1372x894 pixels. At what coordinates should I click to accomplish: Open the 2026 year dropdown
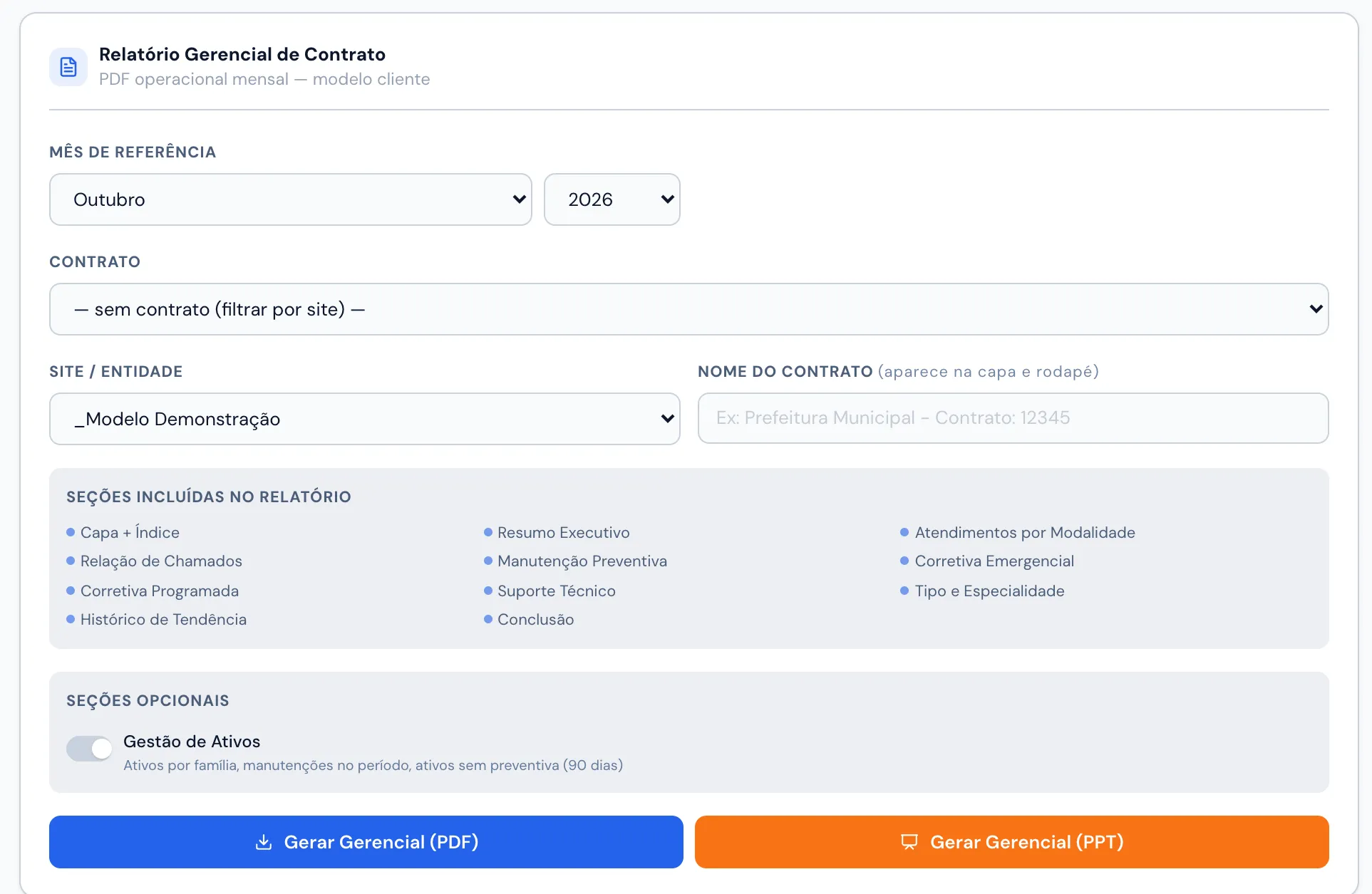point(612,199)
